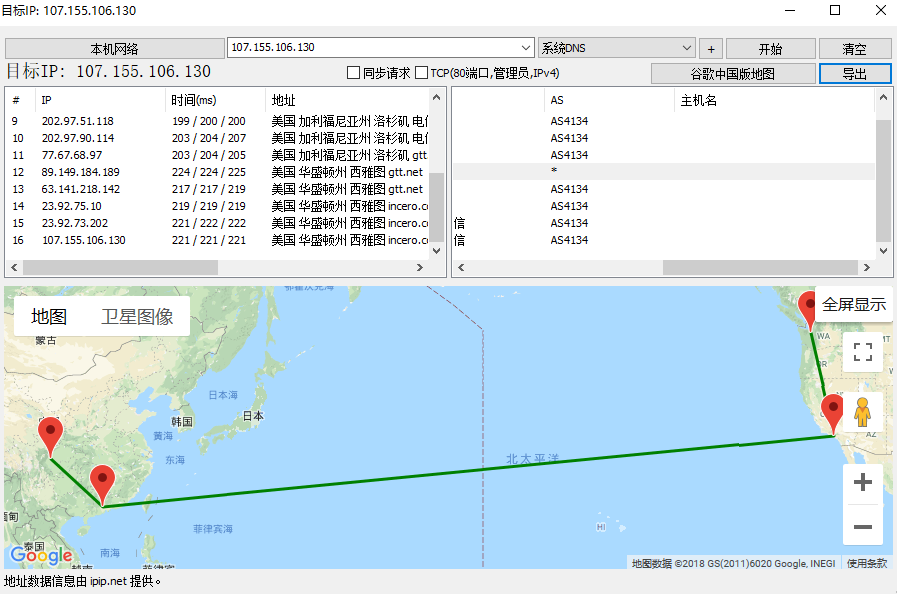The height and width of the screenshot is (594, 897).
Task: Click the asterisk AS entry
Action: 554,171
